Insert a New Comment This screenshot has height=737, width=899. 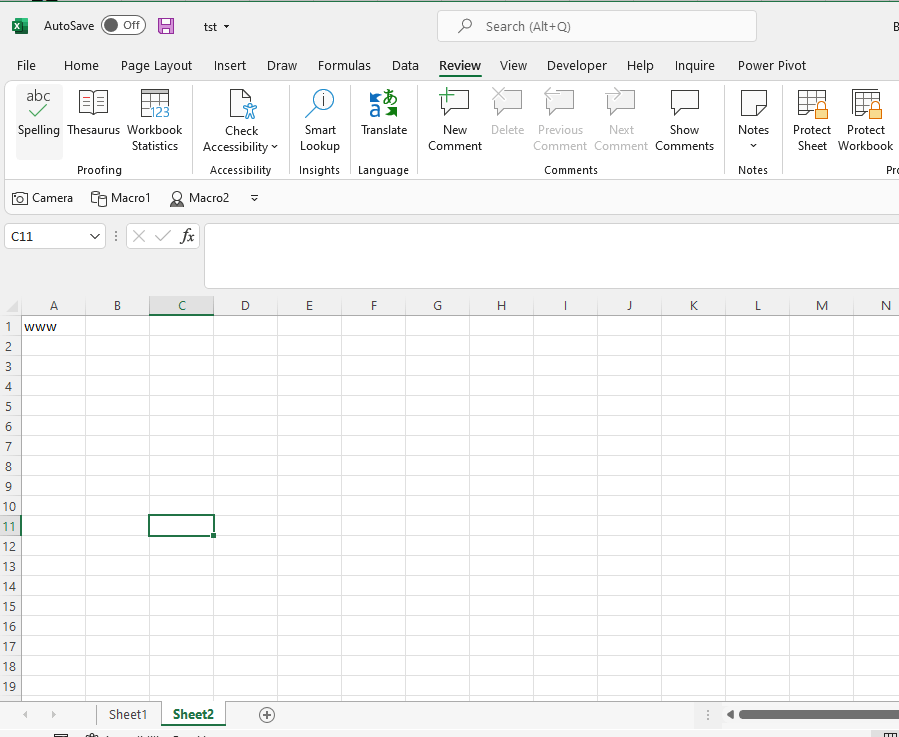454,119
